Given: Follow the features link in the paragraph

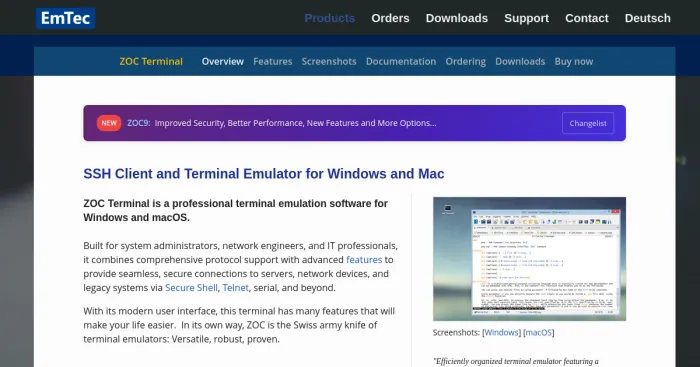Looking at the screenshot, I should [364, 260].
